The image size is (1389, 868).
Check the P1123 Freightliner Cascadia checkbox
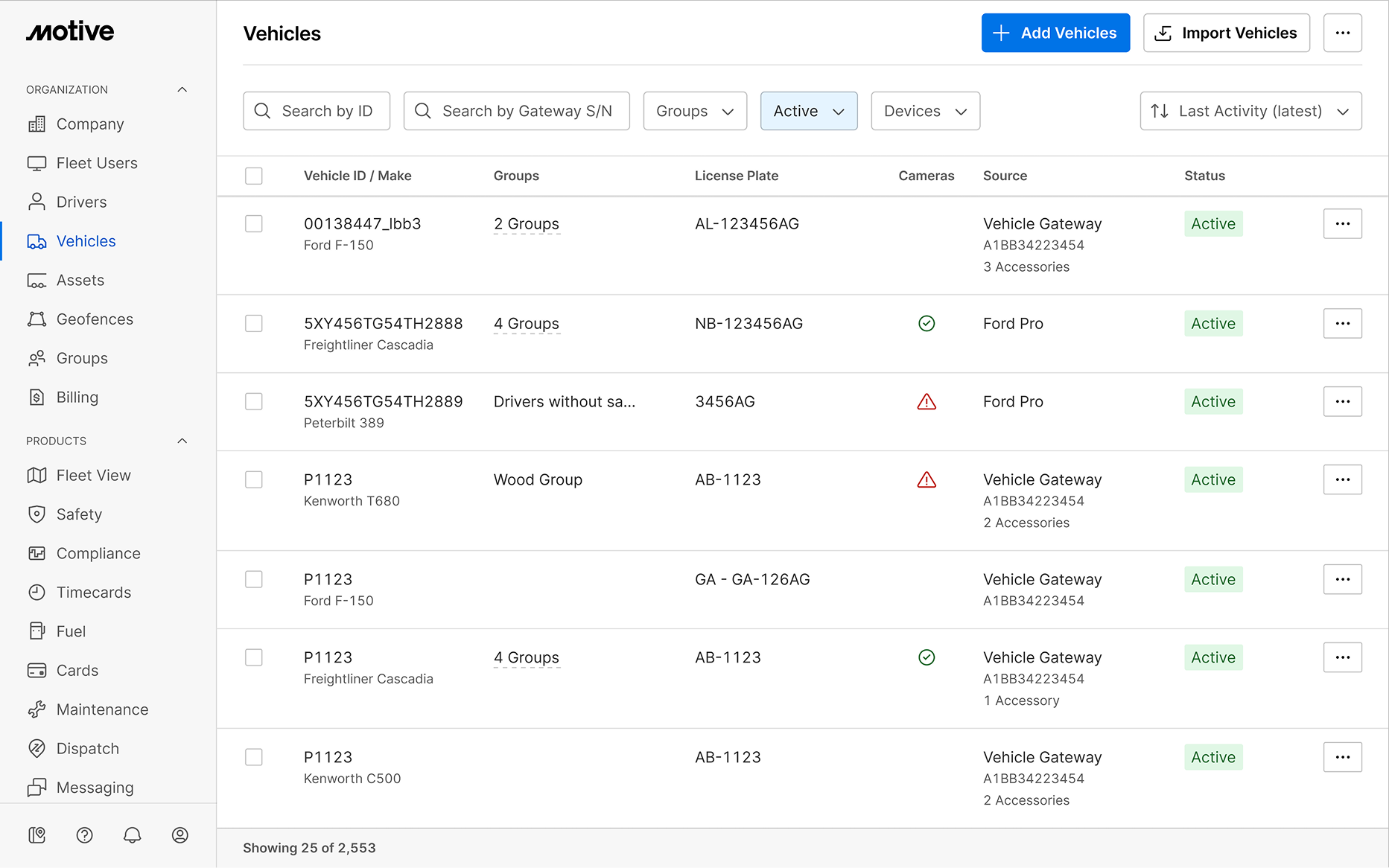pos(254,657)
